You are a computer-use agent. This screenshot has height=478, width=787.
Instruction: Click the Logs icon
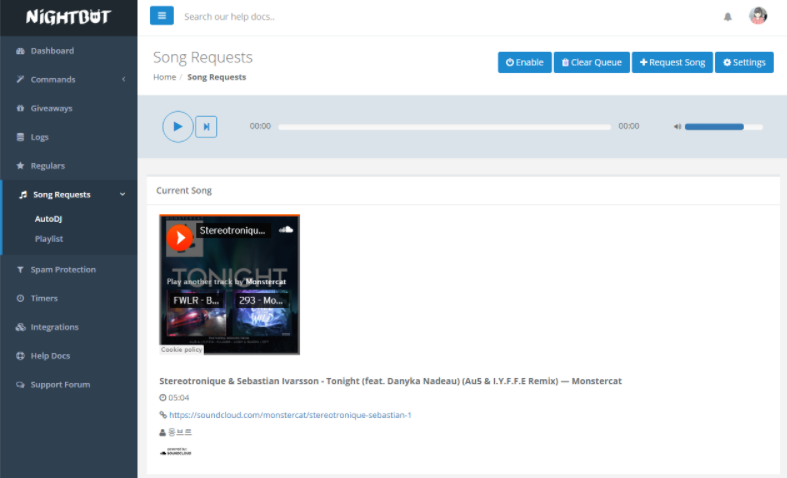(20, 137)
